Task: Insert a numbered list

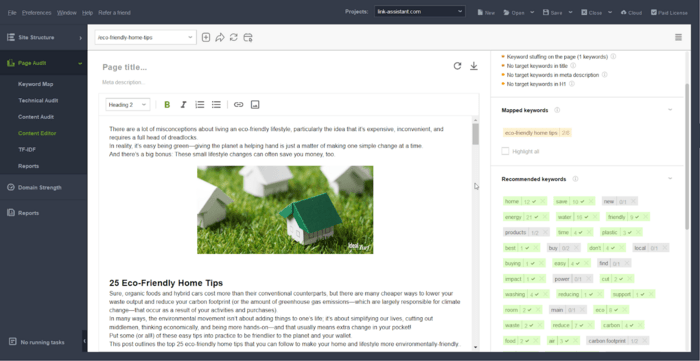Action: point(200,104)
